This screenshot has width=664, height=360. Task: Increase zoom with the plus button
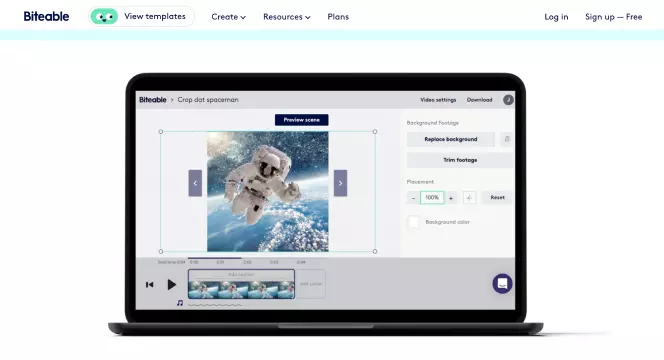click(451, 198)
